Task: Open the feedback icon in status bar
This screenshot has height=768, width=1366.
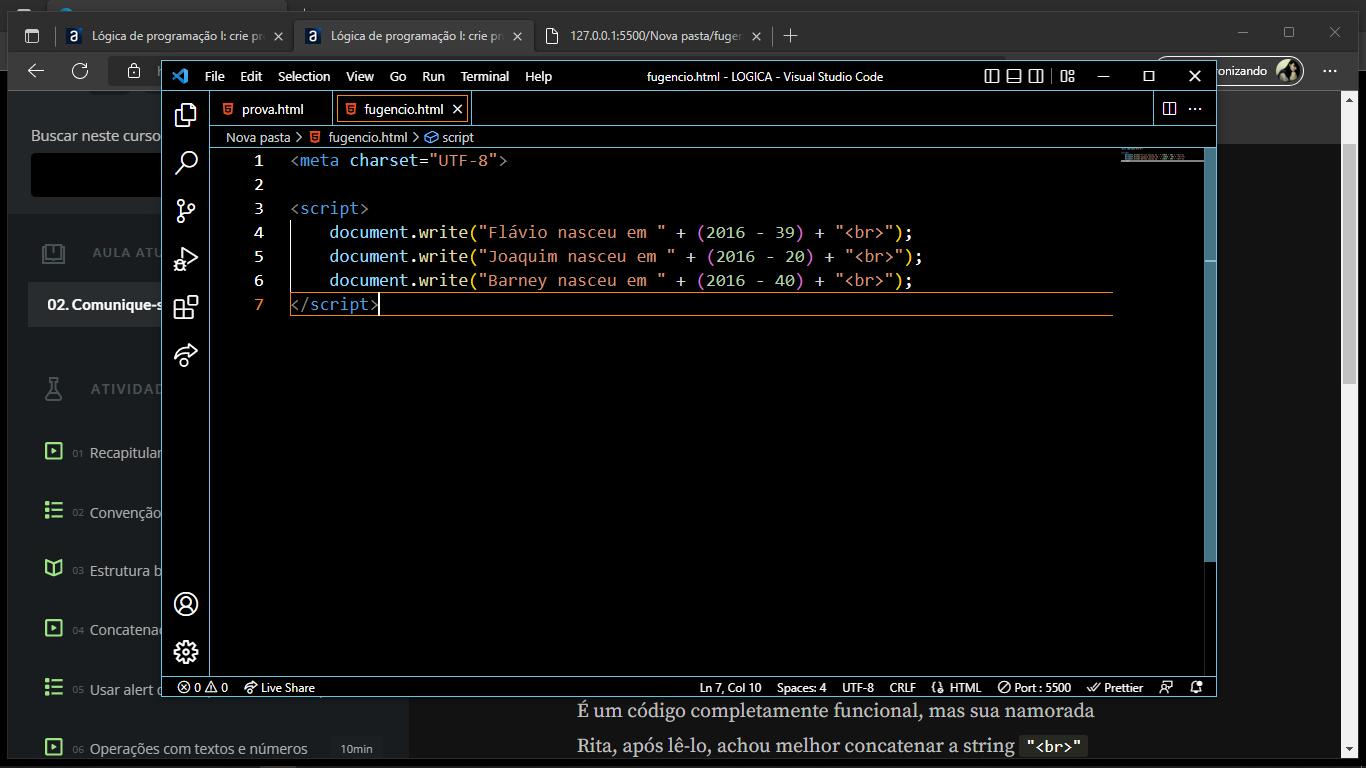Action: [1166, 687]
